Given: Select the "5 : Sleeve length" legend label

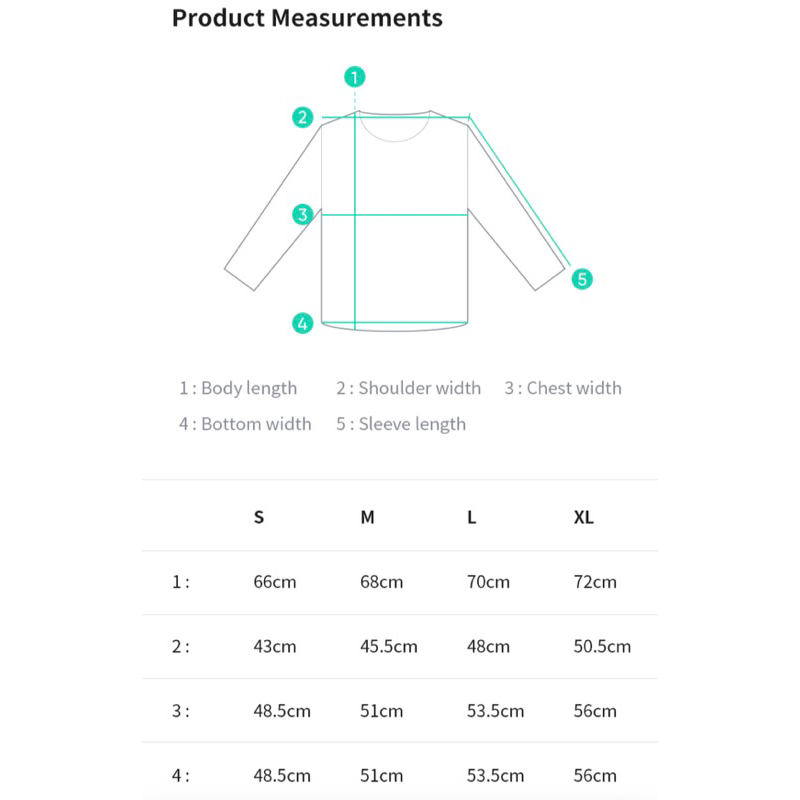Looking at the screenshot, I should point(401,424).
